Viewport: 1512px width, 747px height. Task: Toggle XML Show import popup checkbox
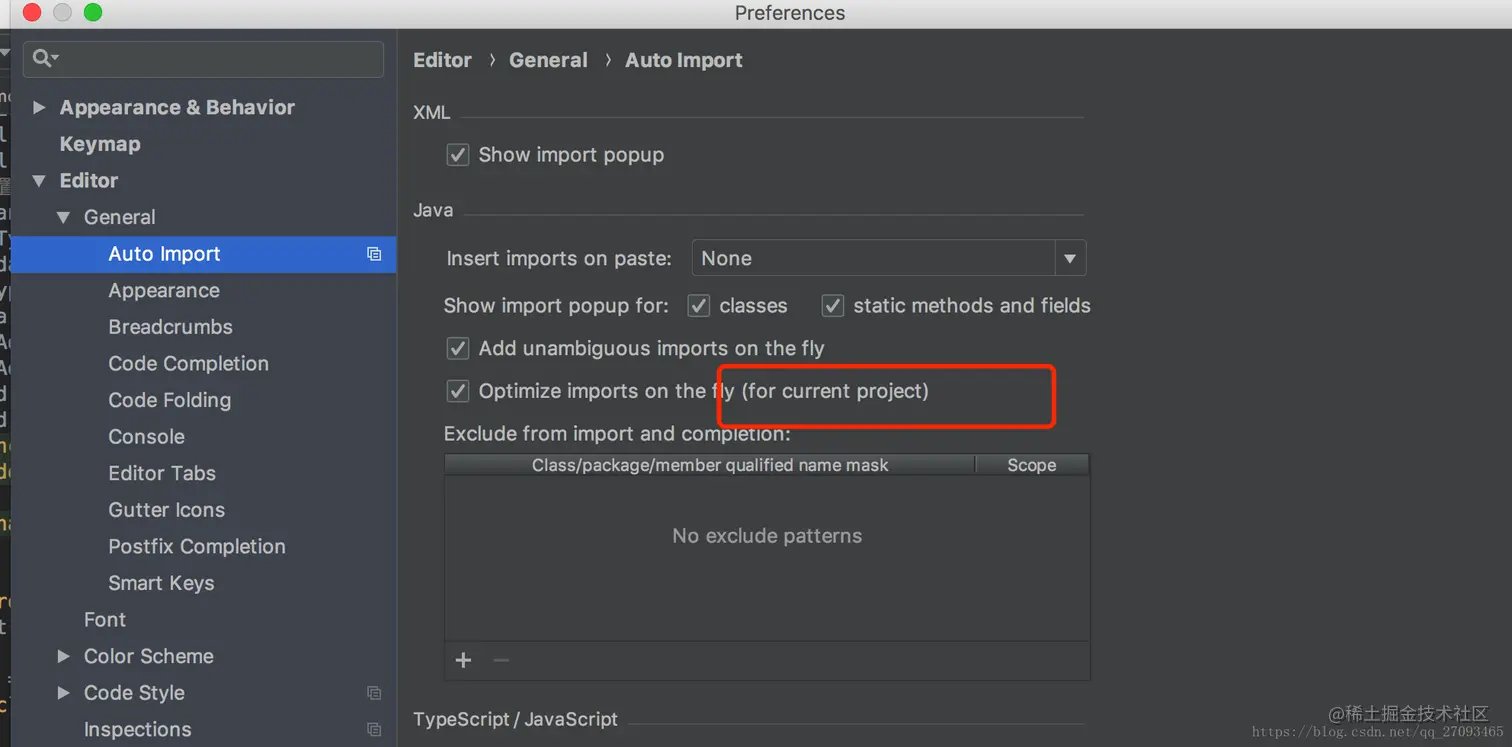(x=458, y=155)
